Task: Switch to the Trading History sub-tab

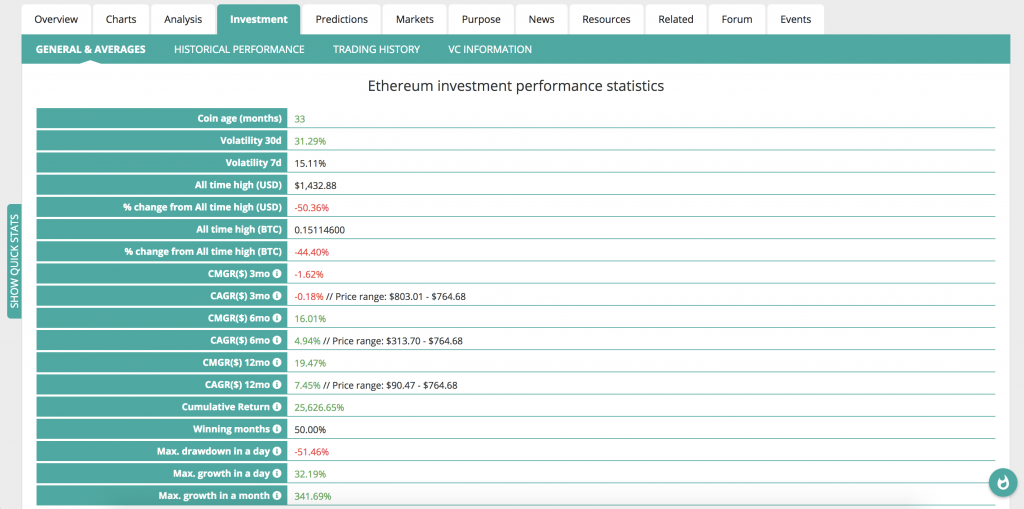Action: pos(376,49)
